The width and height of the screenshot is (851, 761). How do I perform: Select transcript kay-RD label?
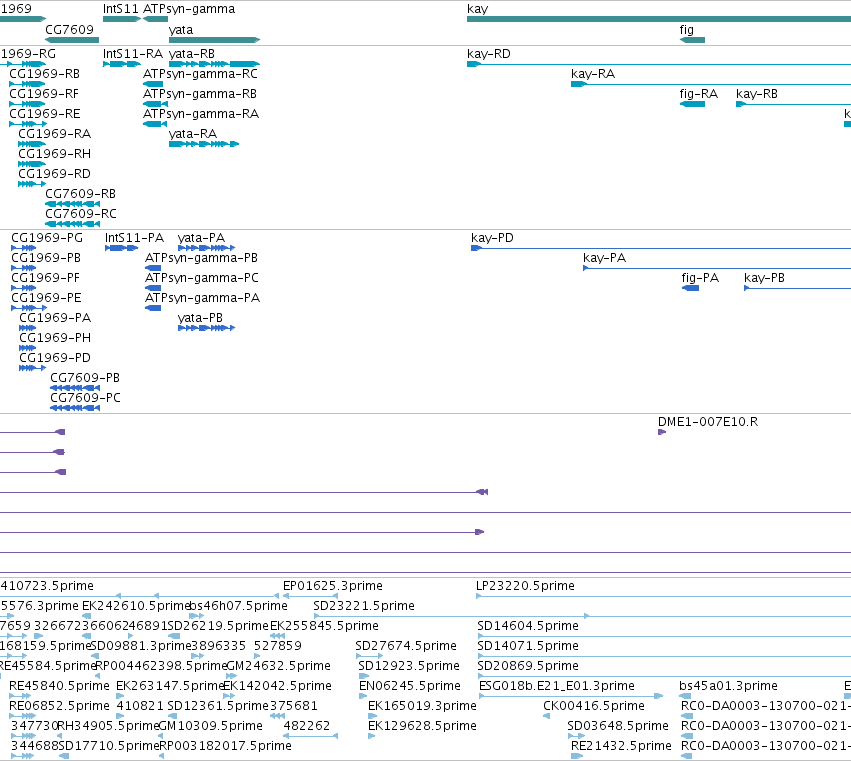[488, 54]
